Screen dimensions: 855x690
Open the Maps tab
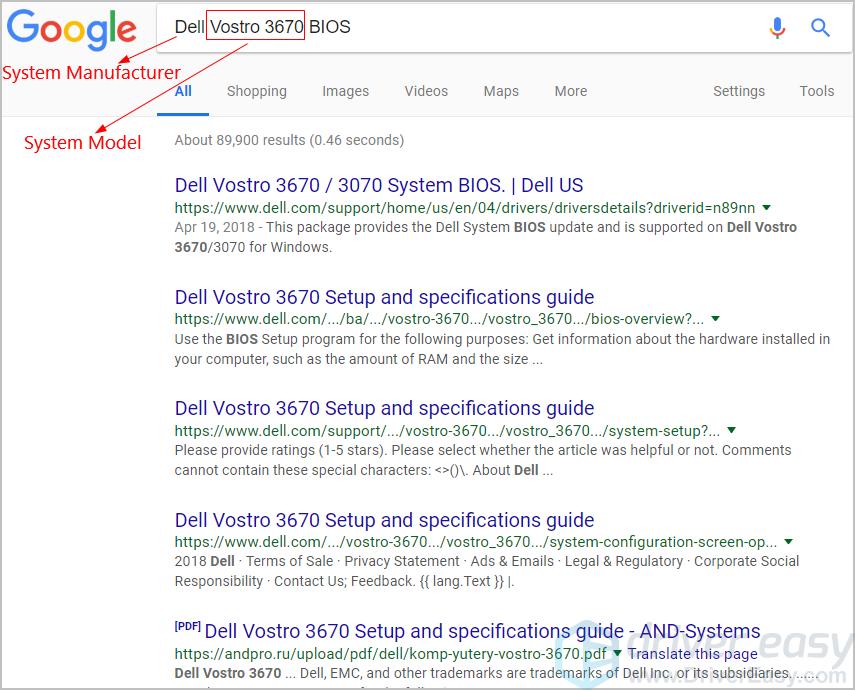(501, 91)
